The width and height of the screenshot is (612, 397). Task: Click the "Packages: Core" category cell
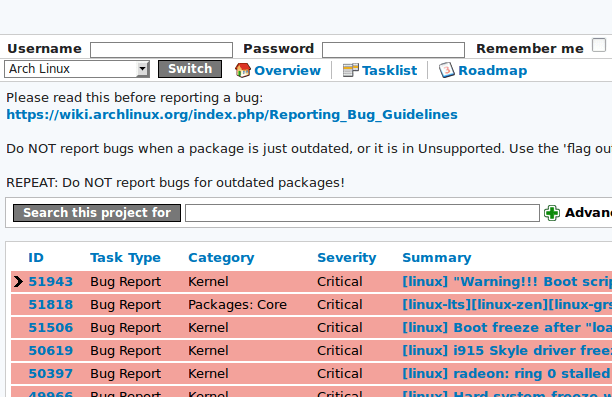point(237,305)
